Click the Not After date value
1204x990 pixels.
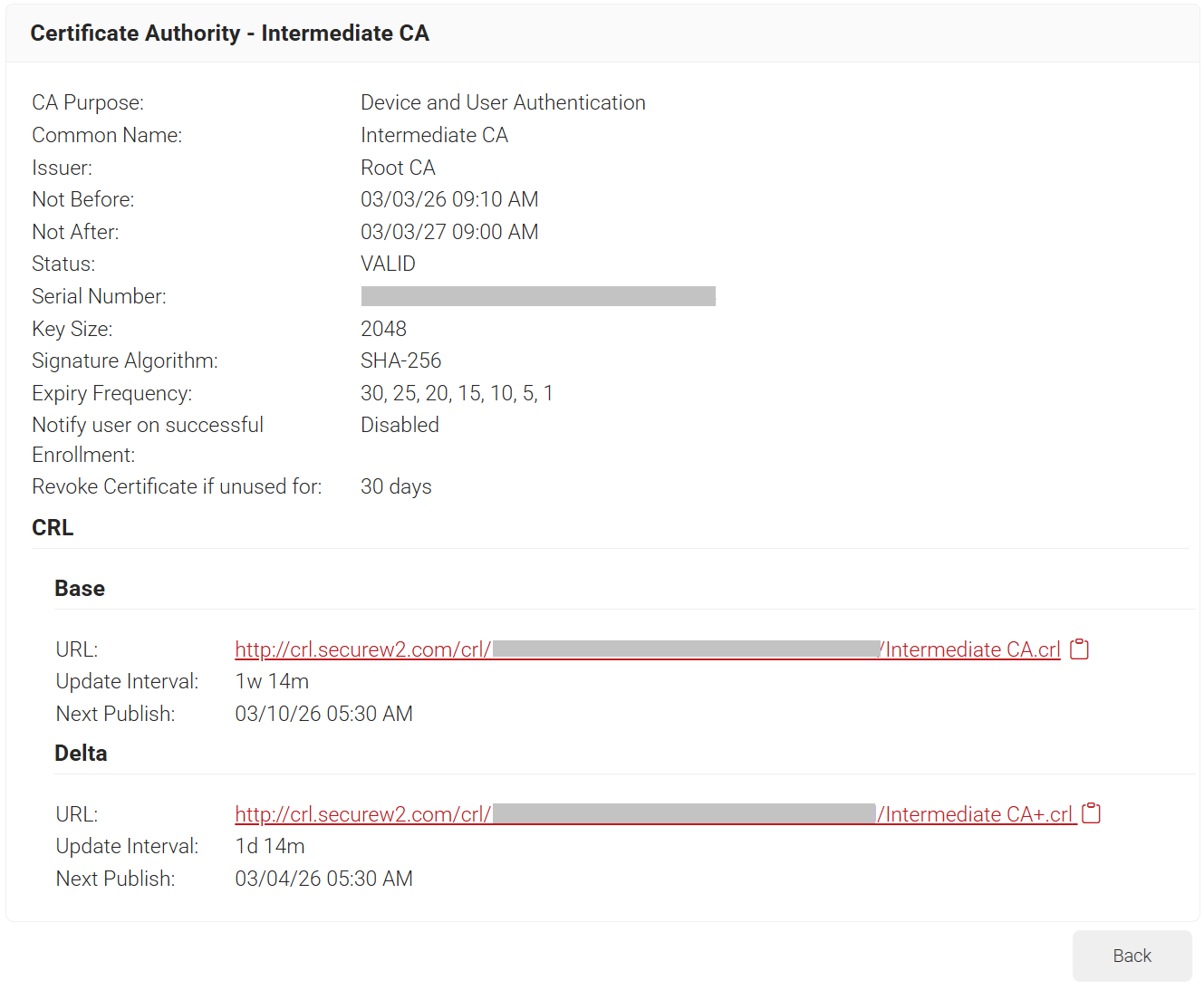449,233
